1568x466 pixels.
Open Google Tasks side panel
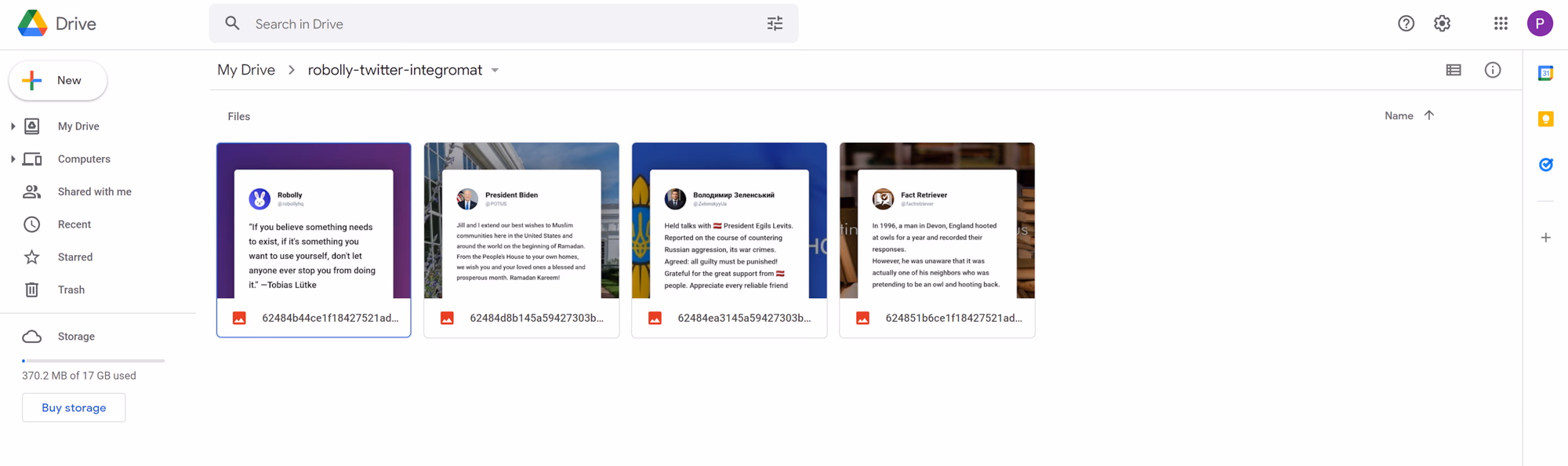click(x=1545, y=165)
